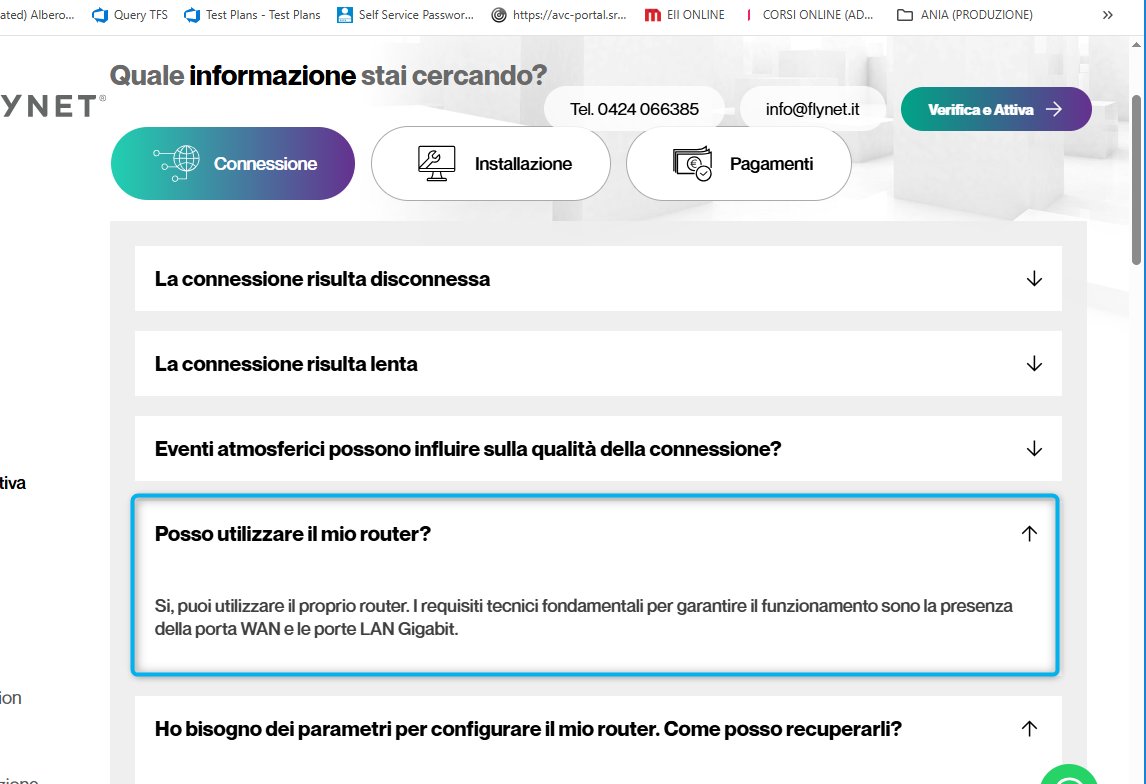
Task: Click the 'Quale informazione stai cercando?' heading
Action: 328,75
